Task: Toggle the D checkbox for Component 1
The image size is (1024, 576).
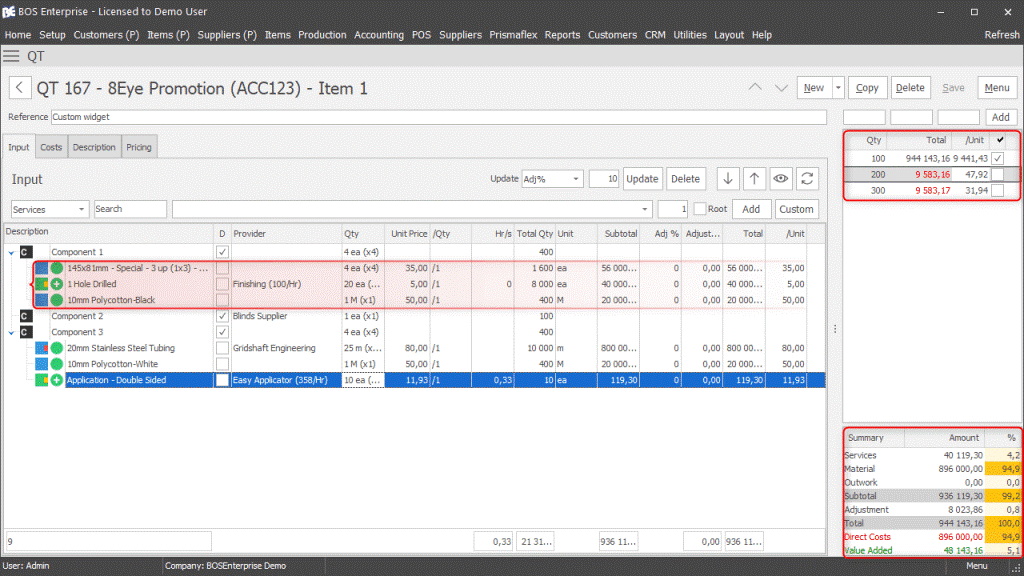Action: coord(222,252)
